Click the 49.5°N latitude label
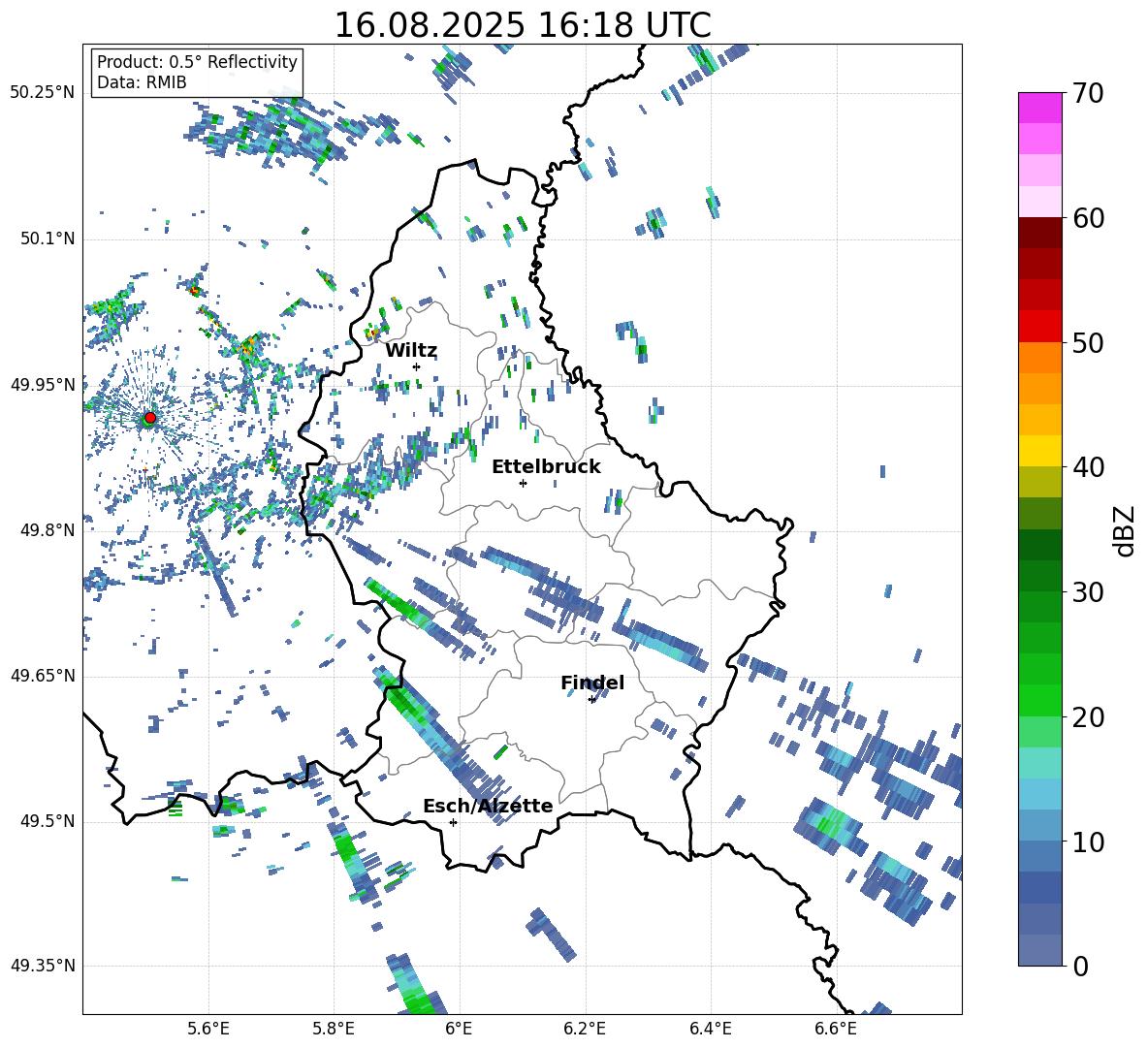This screenshot has height=1048, width=1148. (47, 821)
